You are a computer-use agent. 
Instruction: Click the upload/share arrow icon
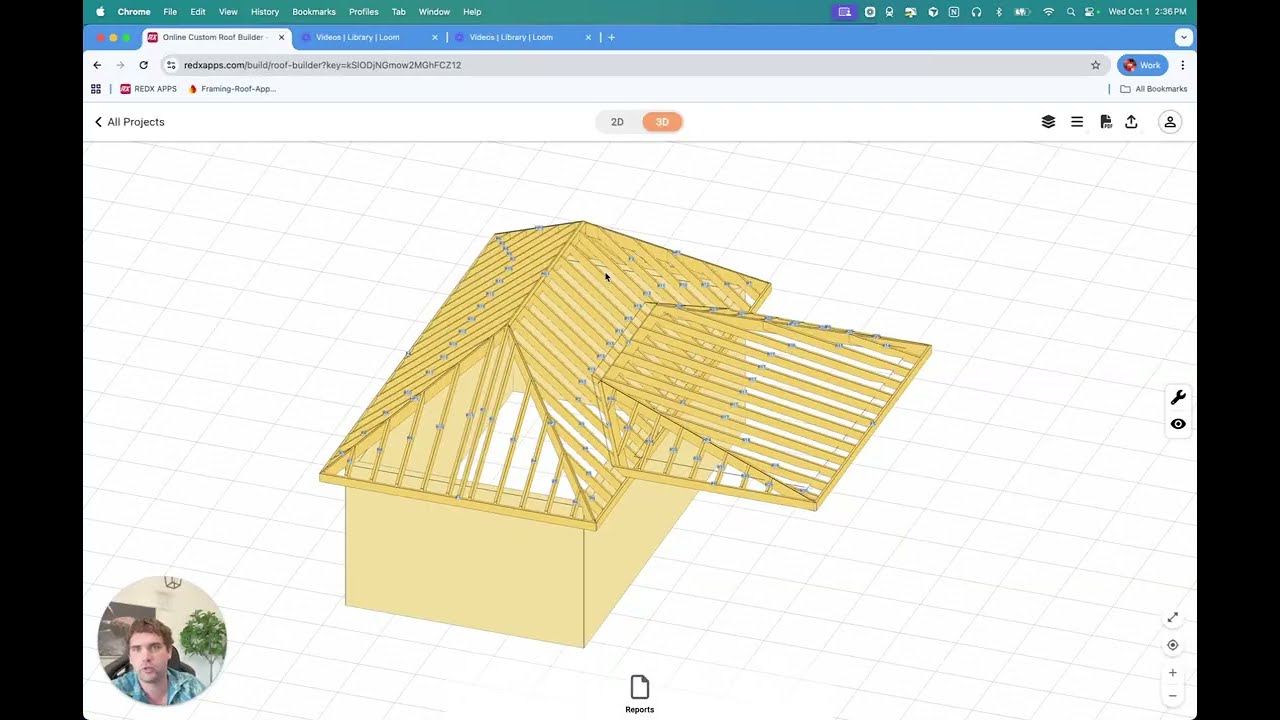click(1131, 122)
